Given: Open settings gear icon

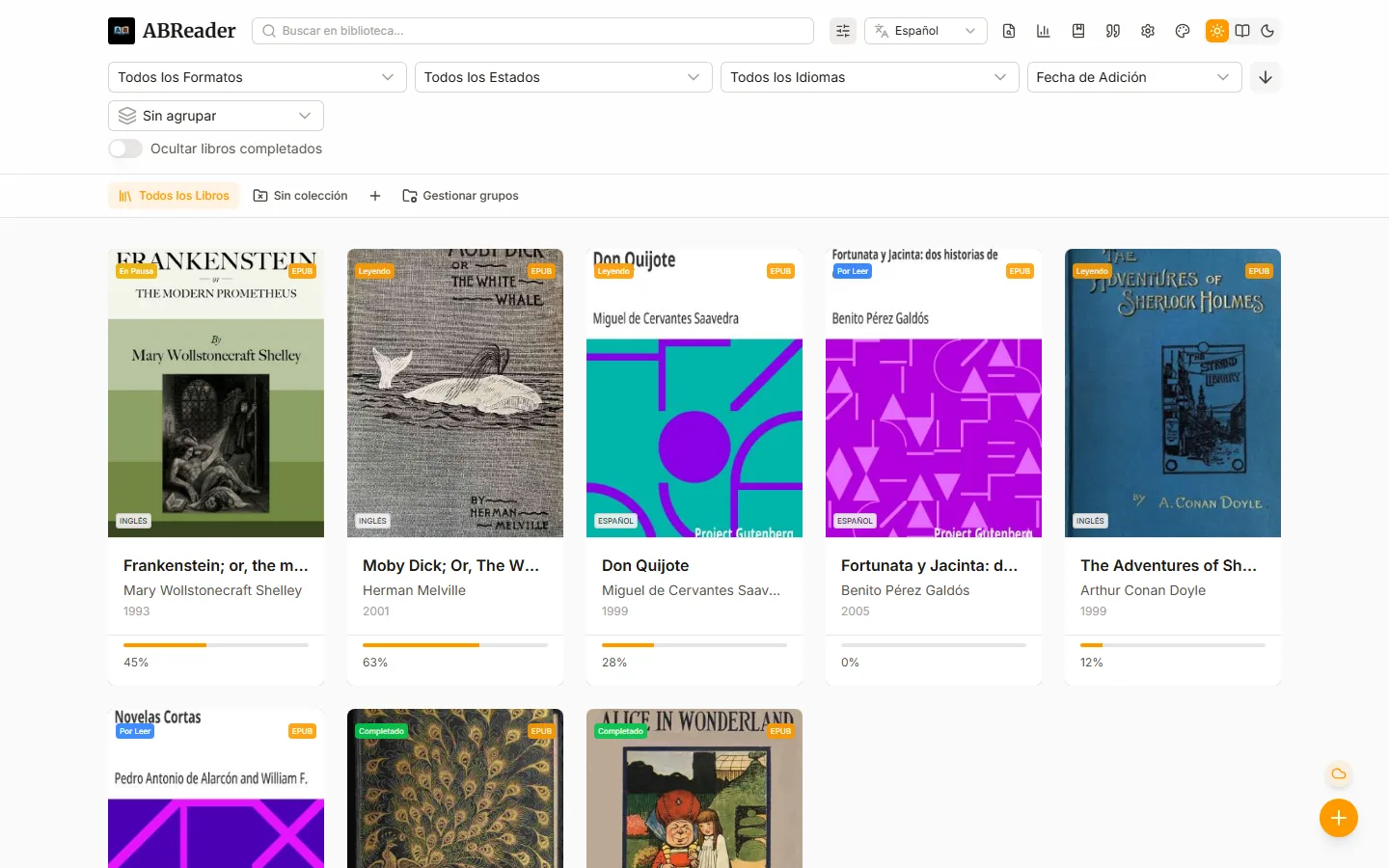Looking at the screenshot, I should [x=1148, y=31].
